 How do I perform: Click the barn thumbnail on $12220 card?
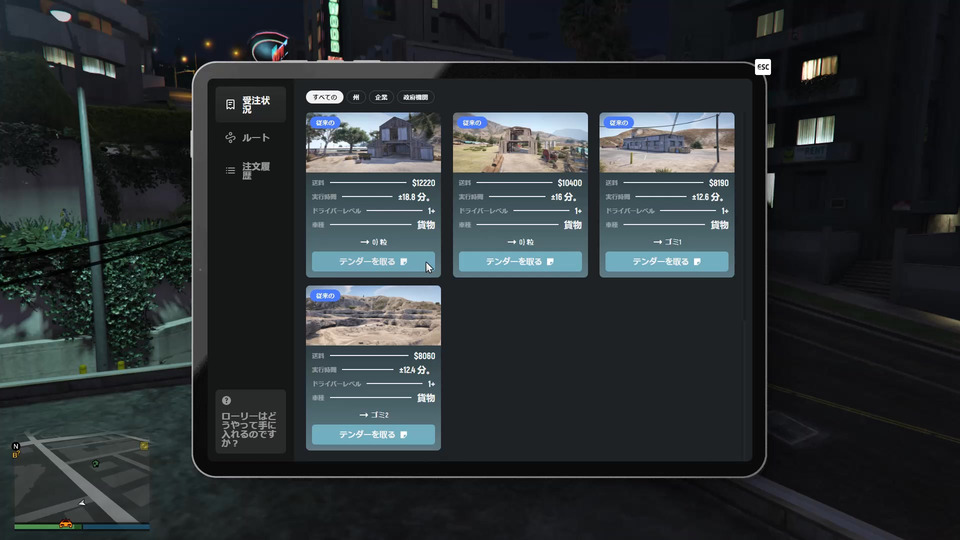point(373,143)
